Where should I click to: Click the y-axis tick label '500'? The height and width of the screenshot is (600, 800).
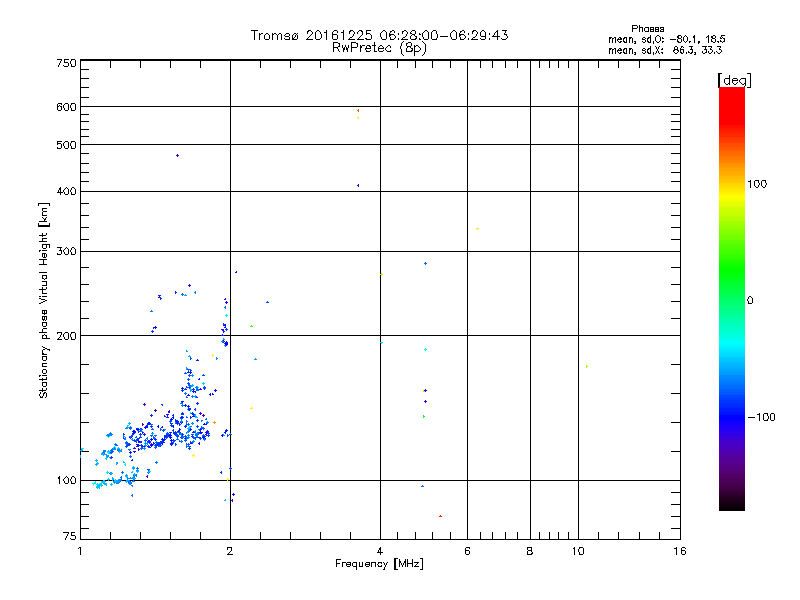66,145
